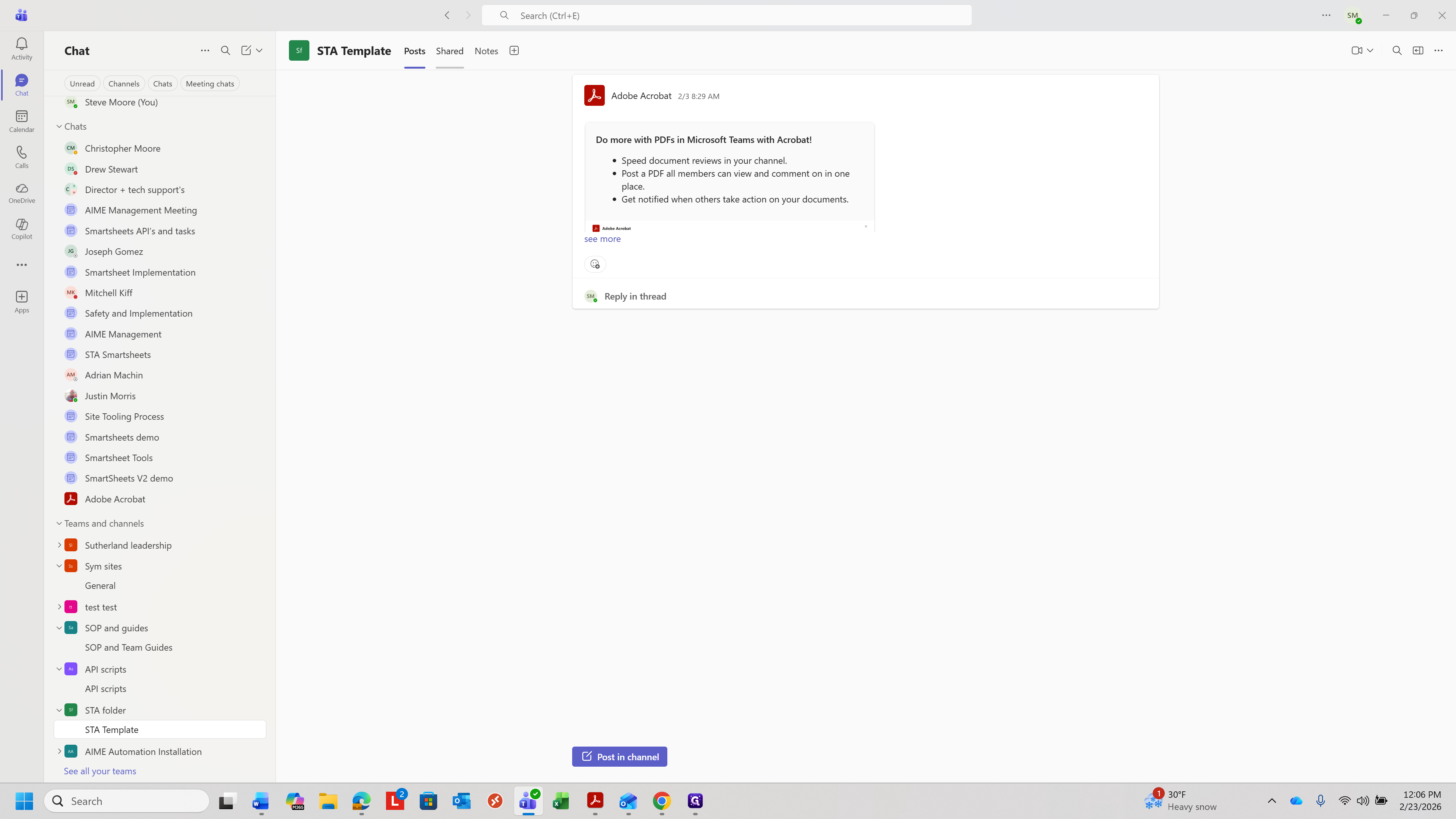Switch to the Shared tab
Screen dimensions: 1456x819
click(x=449, y=51)
